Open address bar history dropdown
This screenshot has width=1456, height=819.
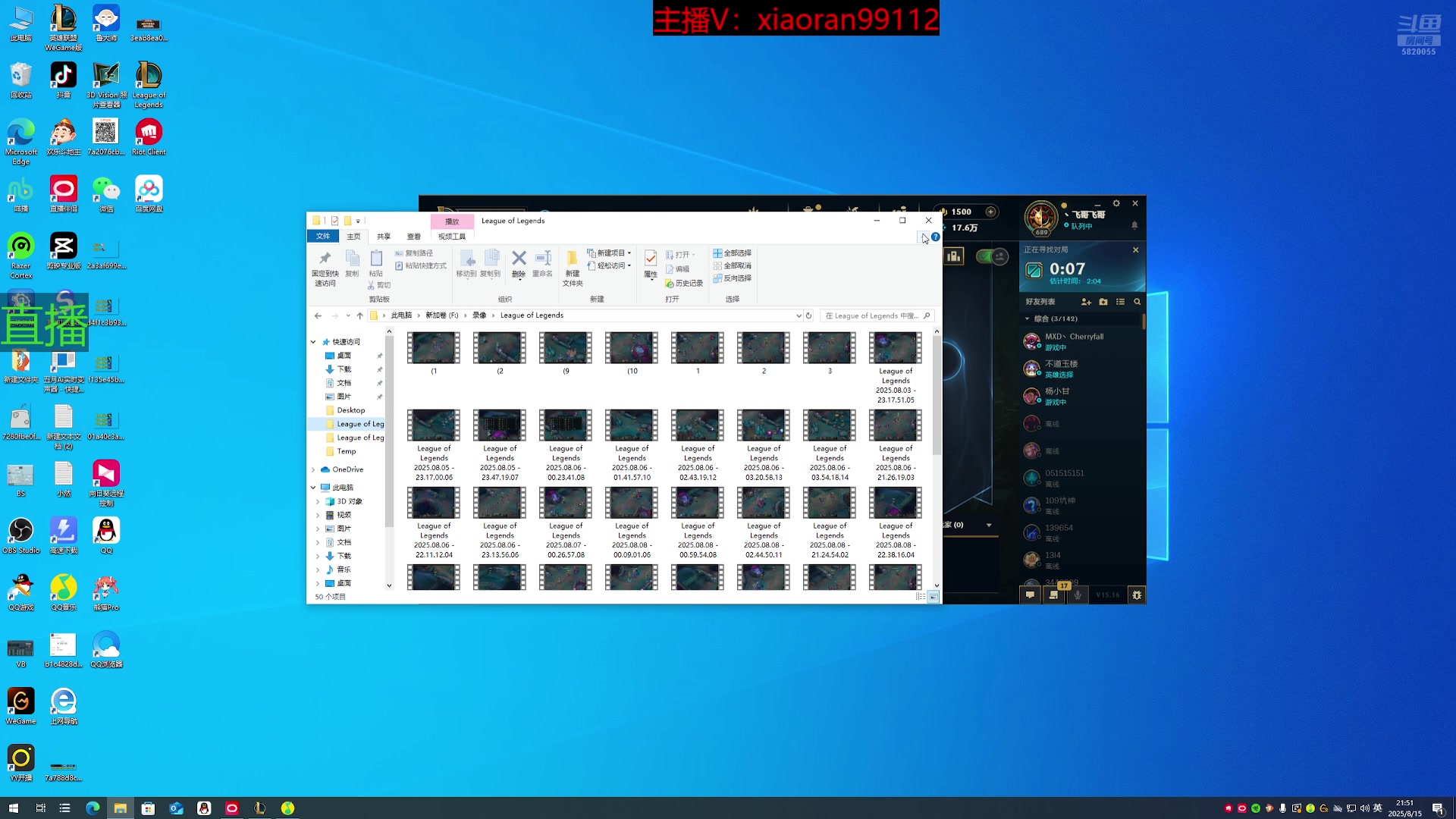(x=799, y=315)
